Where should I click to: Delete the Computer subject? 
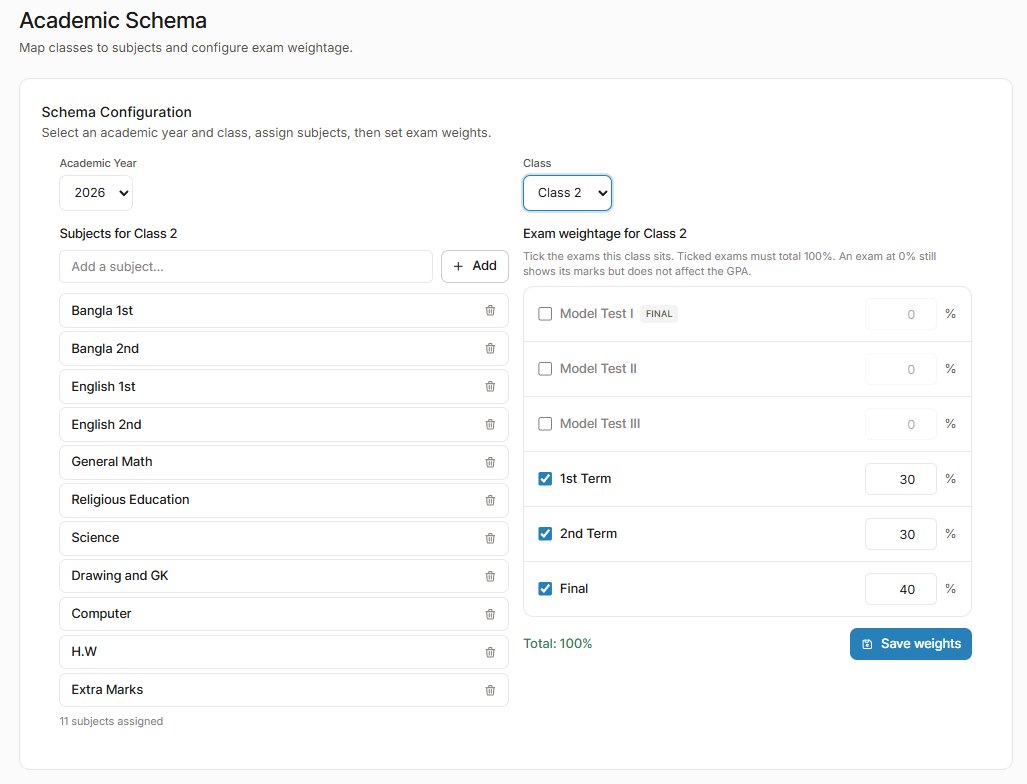[490, 614]
